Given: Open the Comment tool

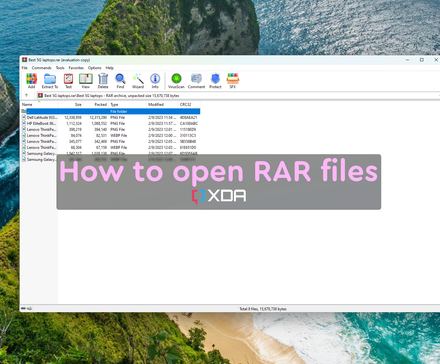Looking at the screenshot, I should [196, 81].
